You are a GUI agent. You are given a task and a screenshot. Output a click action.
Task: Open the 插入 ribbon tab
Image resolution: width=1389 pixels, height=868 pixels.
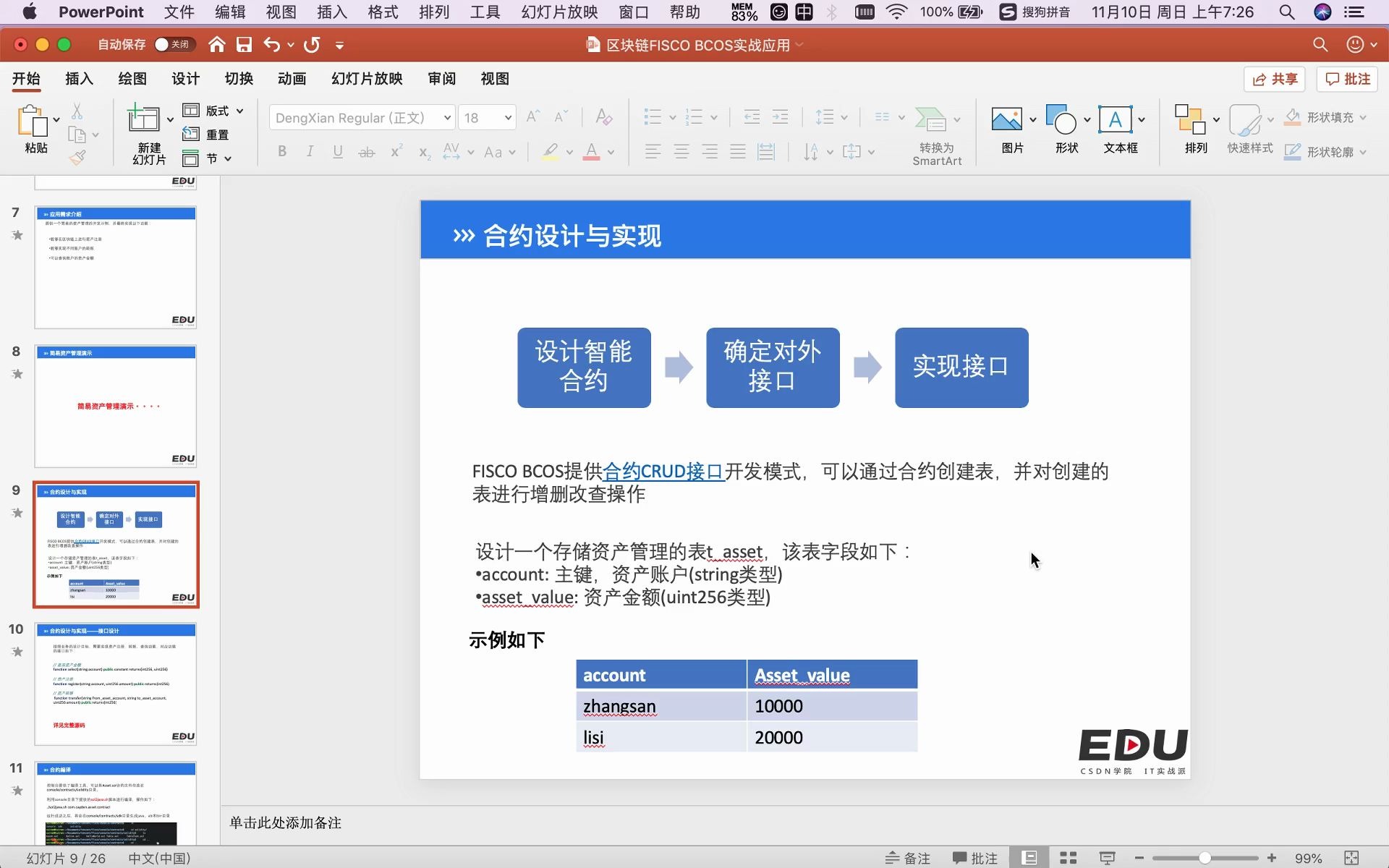tap(79, 79)
